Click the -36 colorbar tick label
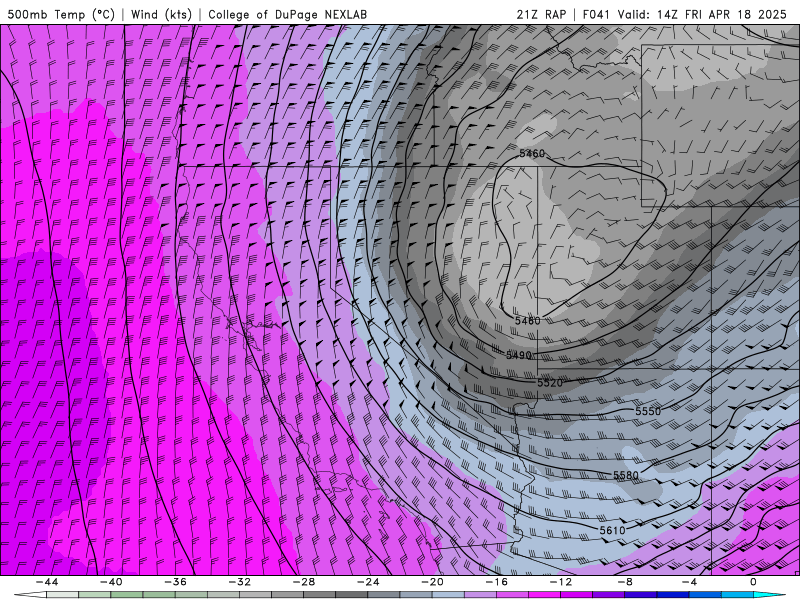Screen dimensions: 800x600 (175, 582)
